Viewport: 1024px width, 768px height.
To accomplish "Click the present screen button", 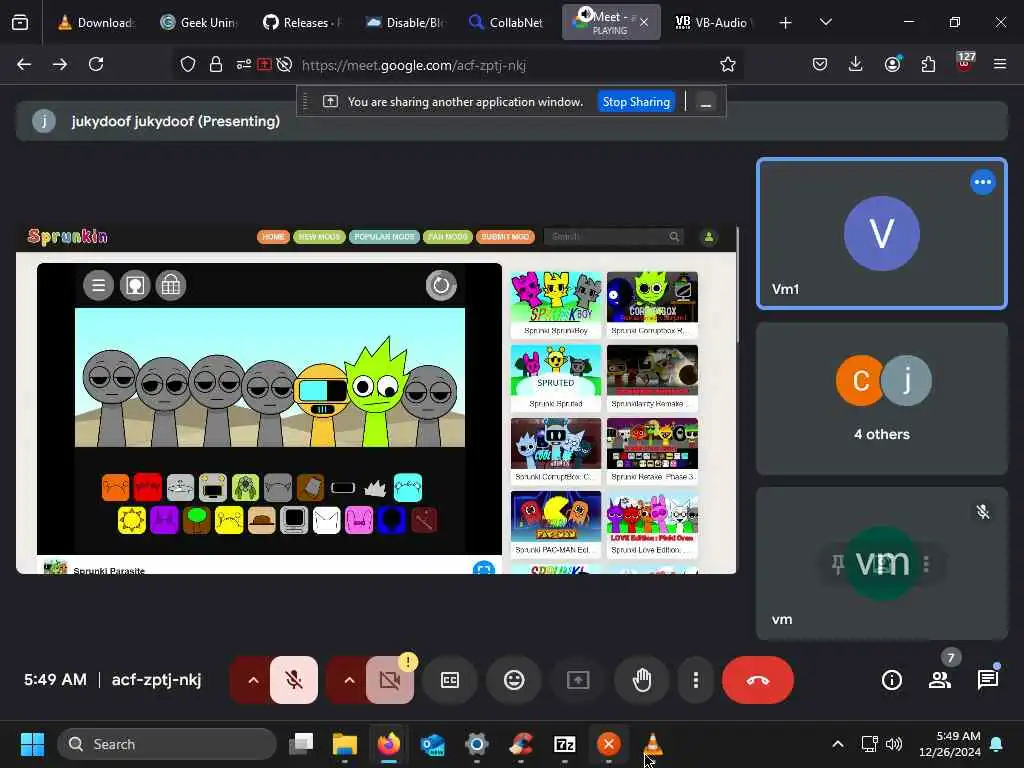I will (x=578, y=680).
